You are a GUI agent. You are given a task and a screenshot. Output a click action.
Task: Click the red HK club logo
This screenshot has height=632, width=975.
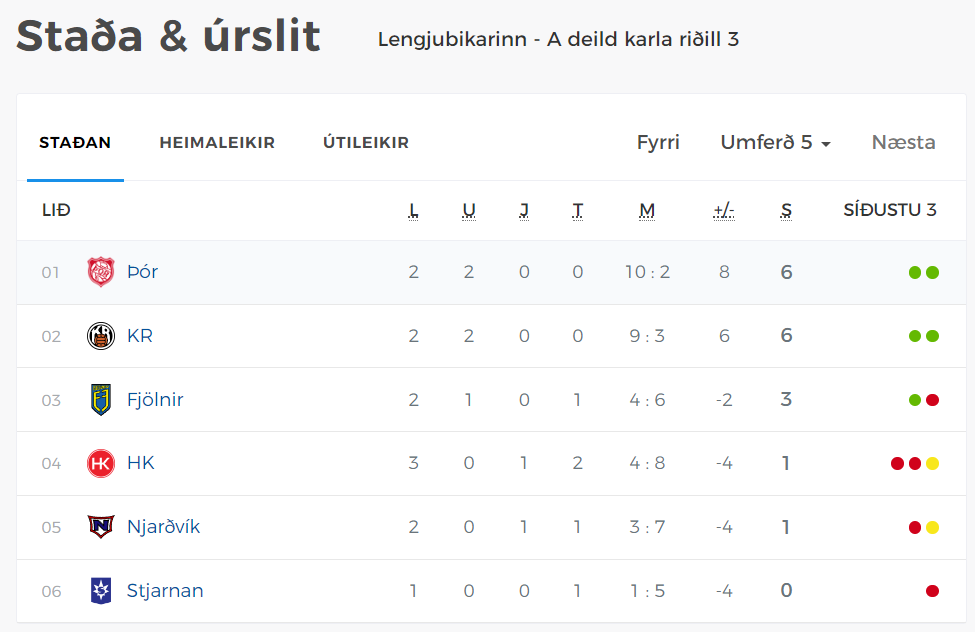(x=101, y=463)
